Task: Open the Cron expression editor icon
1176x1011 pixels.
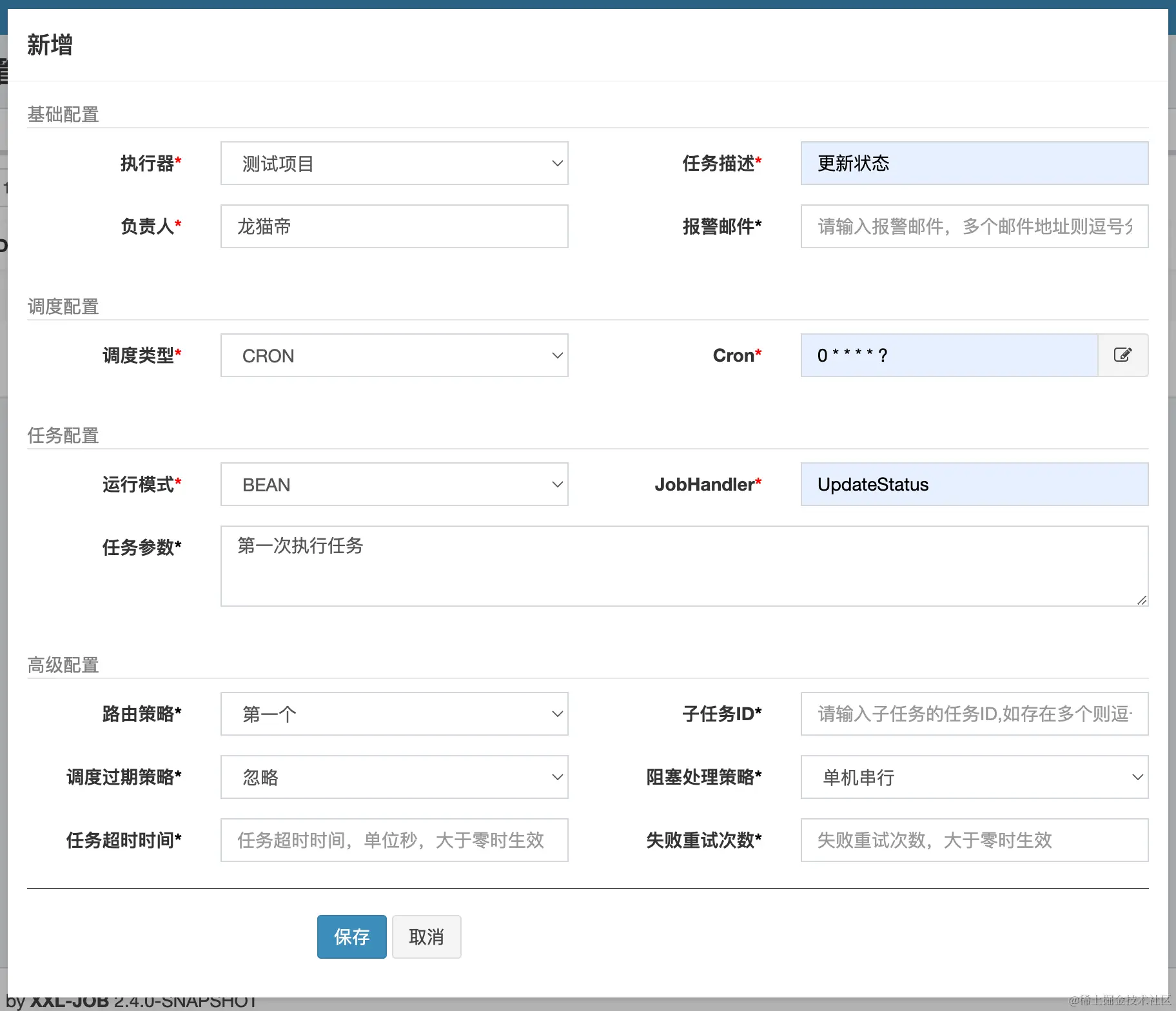Action: point(1122,355)
